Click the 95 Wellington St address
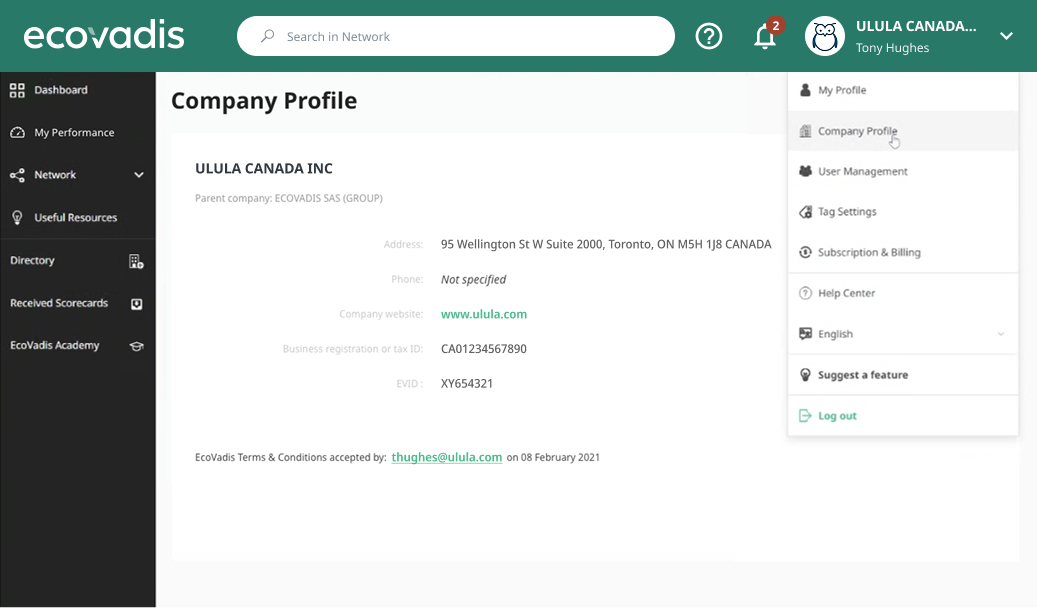The width and height of the screenshot is (1037, 608). (x=606, y=244)
